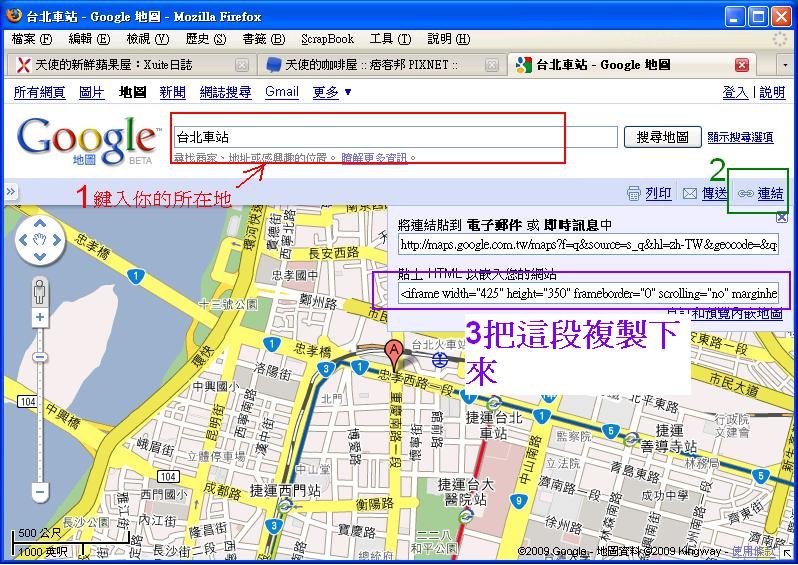Zoom in with the plus button
The width and height of the screenshot is (798, 565).
click(x=40, y=318)
